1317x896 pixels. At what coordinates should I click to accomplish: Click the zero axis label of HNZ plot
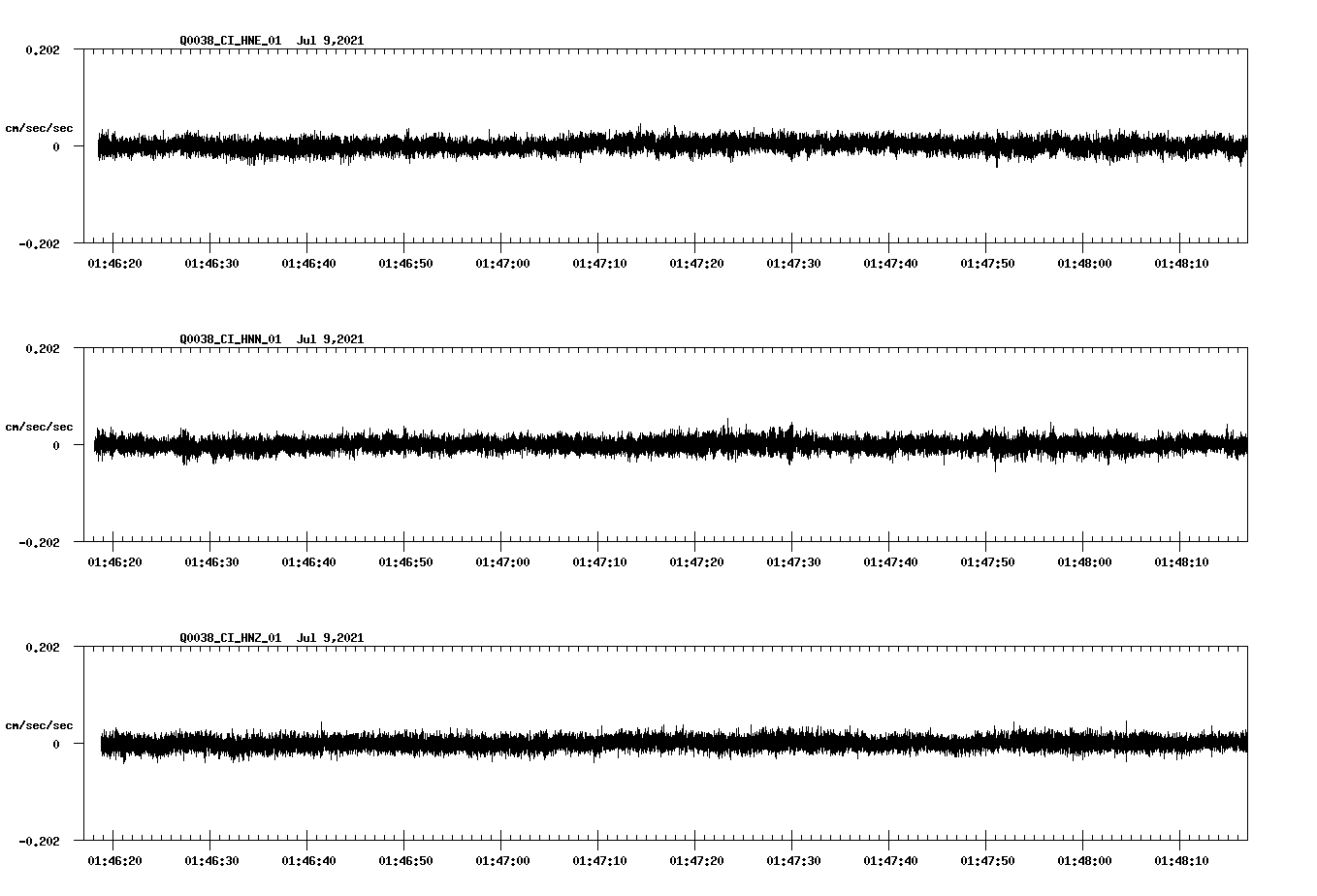[x=56, y=744]
